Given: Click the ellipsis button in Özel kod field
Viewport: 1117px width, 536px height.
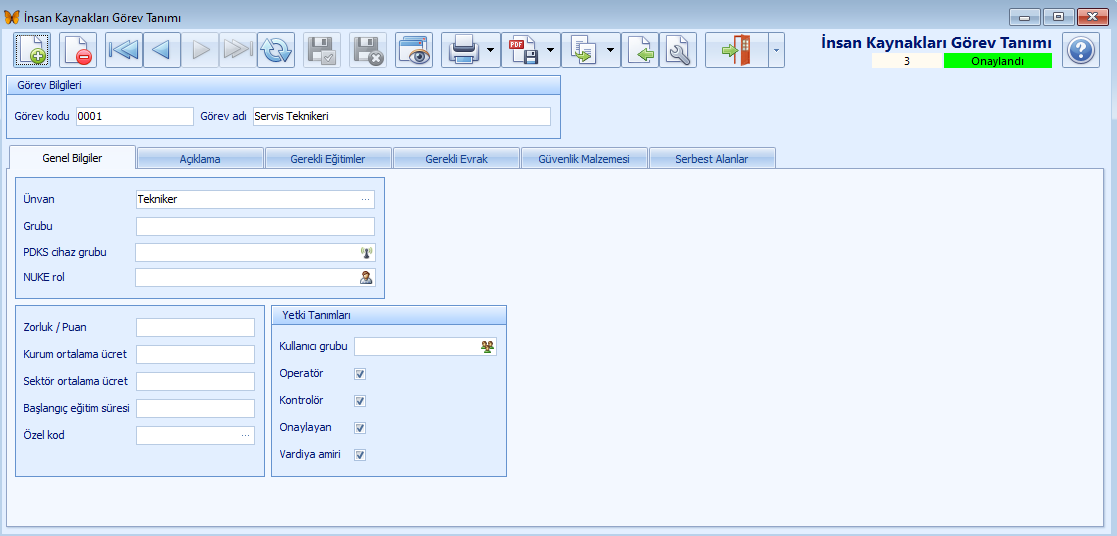Looking at the screenshot, I should click(x=246, y=436).
